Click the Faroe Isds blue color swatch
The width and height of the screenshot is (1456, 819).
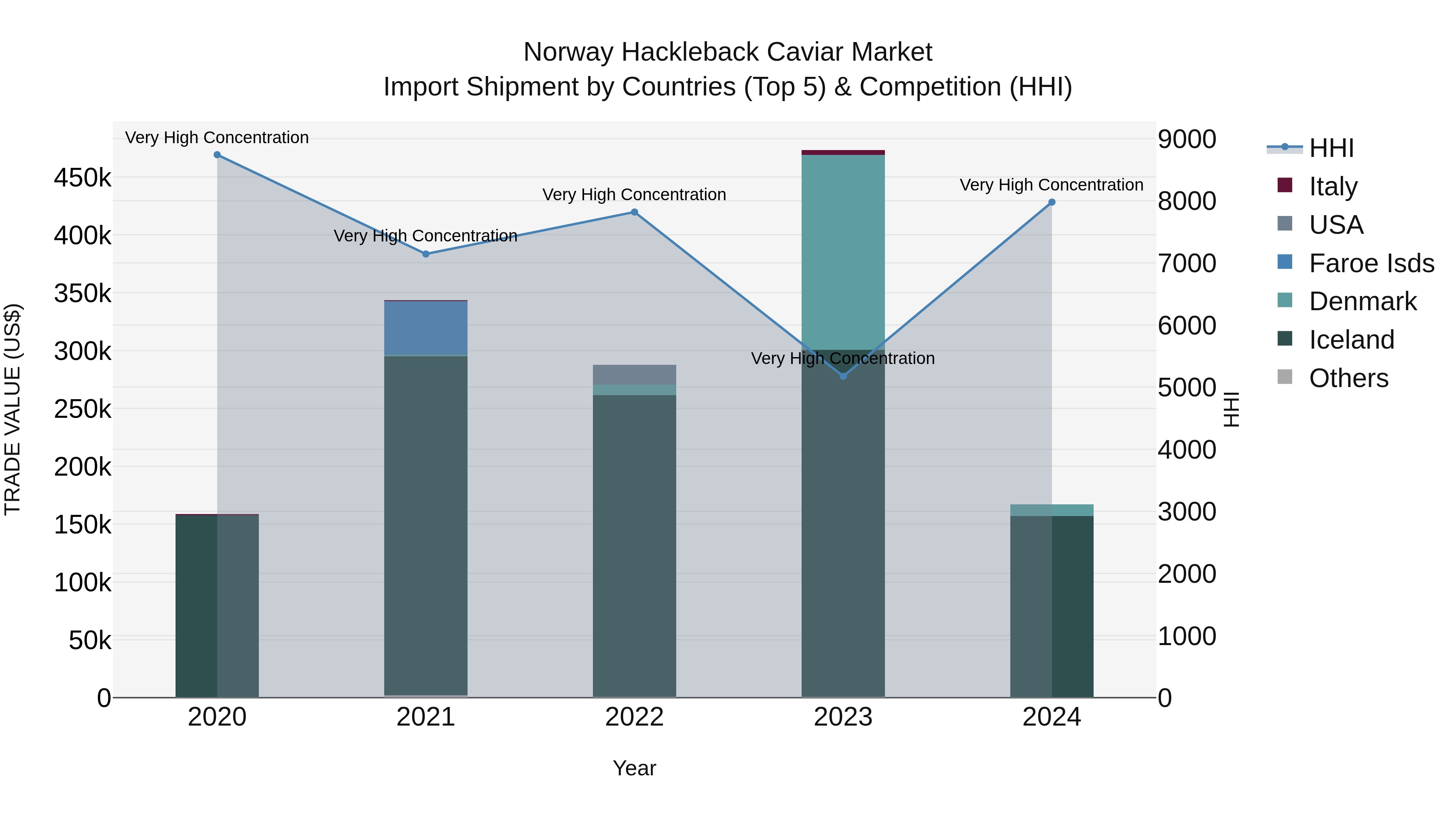tap(1285, 262)
